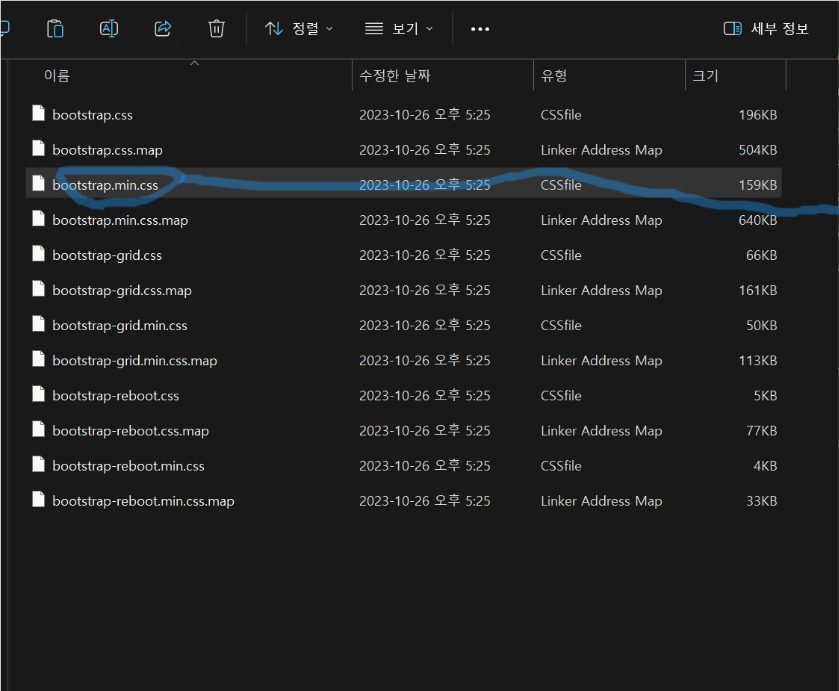Click the 33KB size of bootstrap-reboot.min.css.map
839x691 pixels.
[761, 500]
